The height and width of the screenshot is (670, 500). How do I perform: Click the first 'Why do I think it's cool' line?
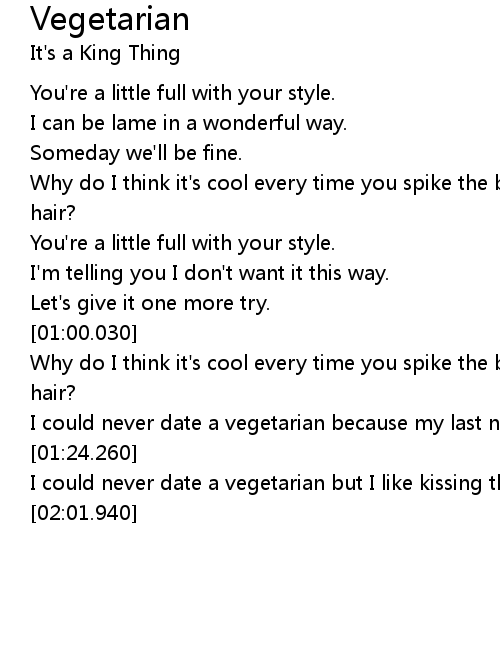pos(265,183)
